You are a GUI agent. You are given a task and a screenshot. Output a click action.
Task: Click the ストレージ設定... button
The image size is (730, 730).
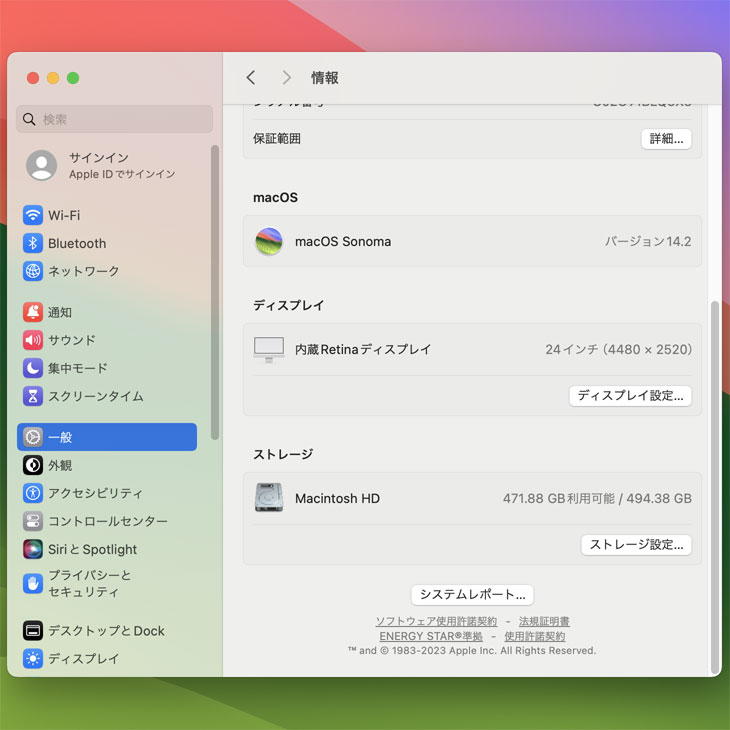[x=636, y=545]
